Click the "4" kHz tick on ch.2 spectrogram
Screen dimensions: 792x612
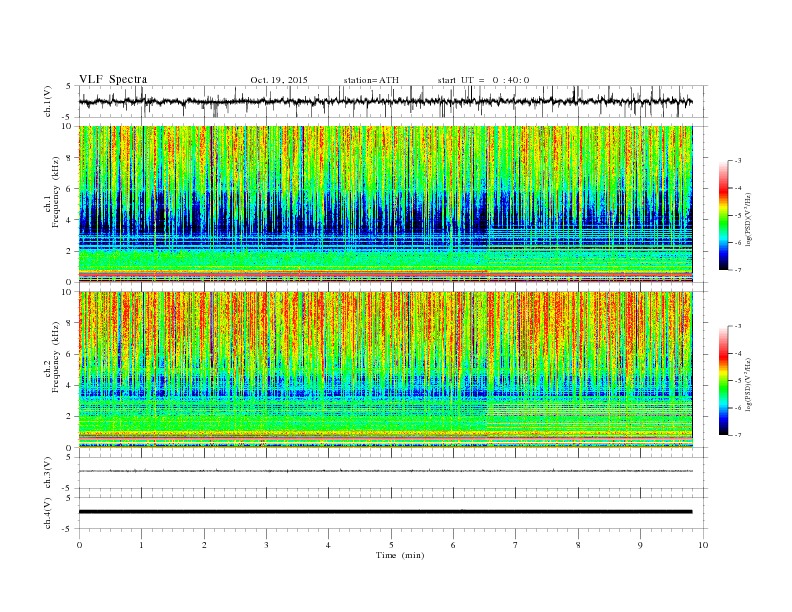pyautogui.click(x=70, y=385)
